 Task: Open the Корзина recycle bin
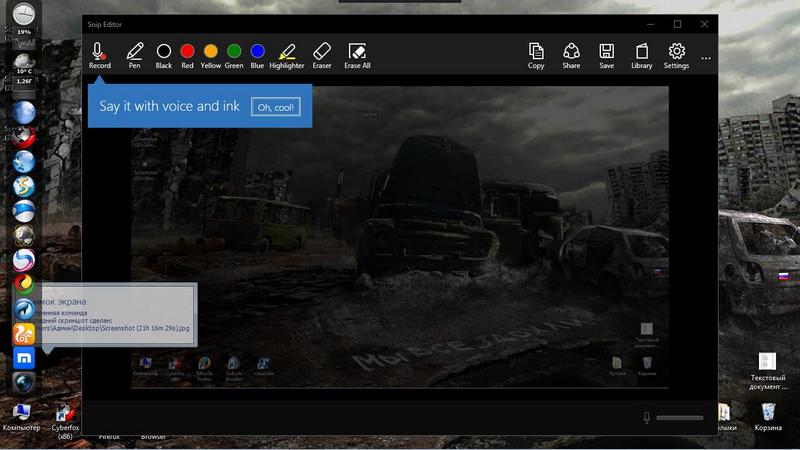click(x=768, y=417)
